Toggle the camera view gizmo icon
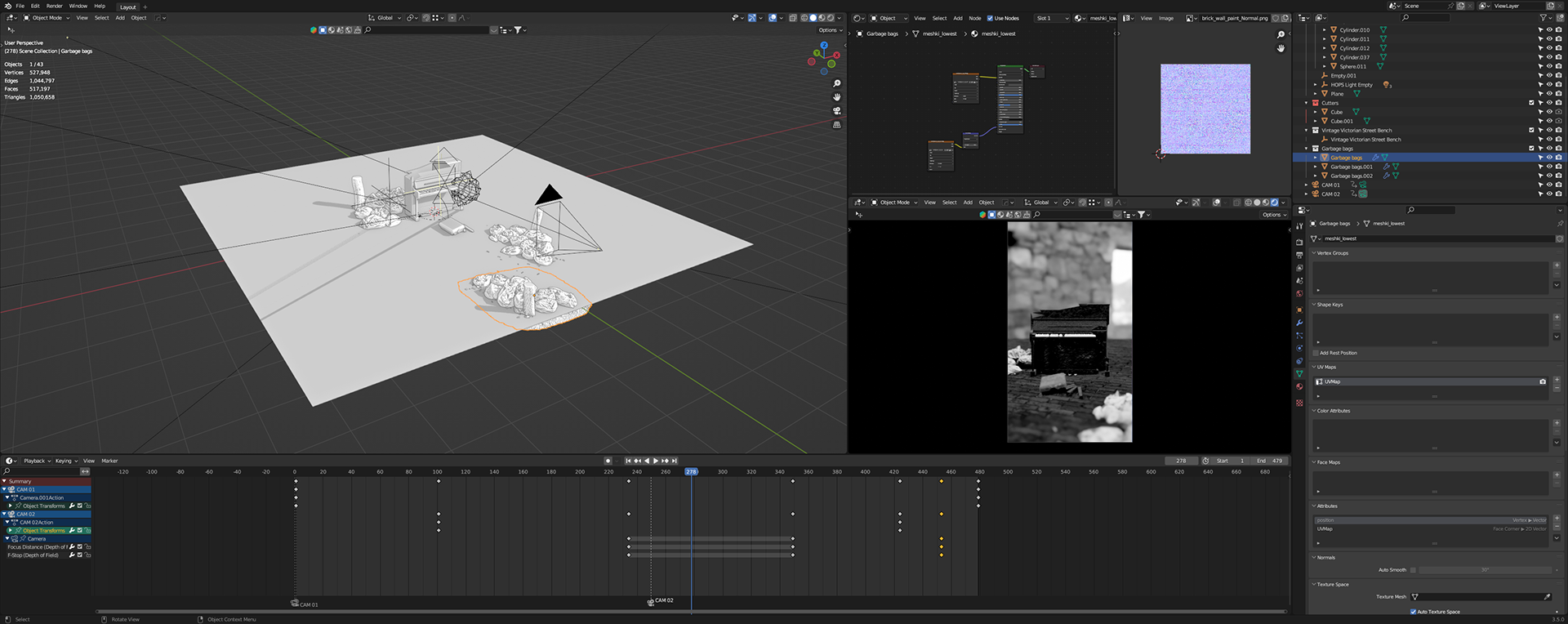 [x=836, y=110]
